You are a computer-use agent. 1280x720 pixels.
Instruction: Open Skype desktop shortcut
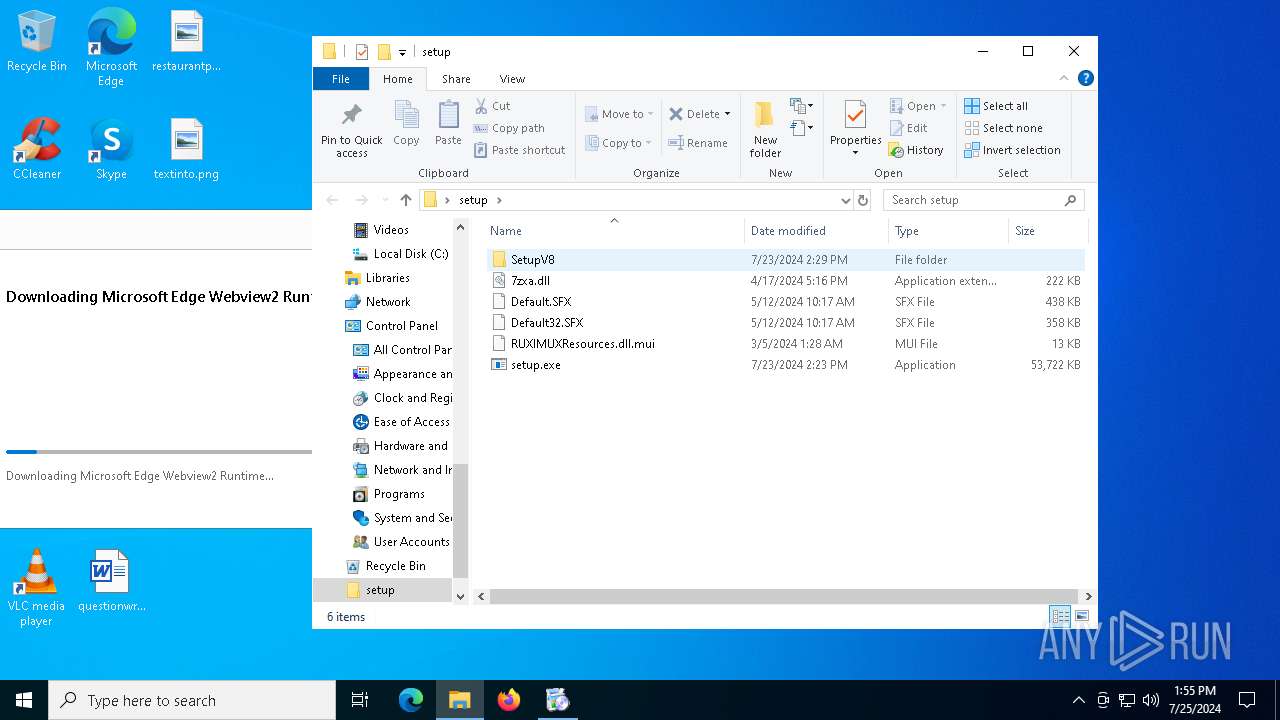[111, 150]
